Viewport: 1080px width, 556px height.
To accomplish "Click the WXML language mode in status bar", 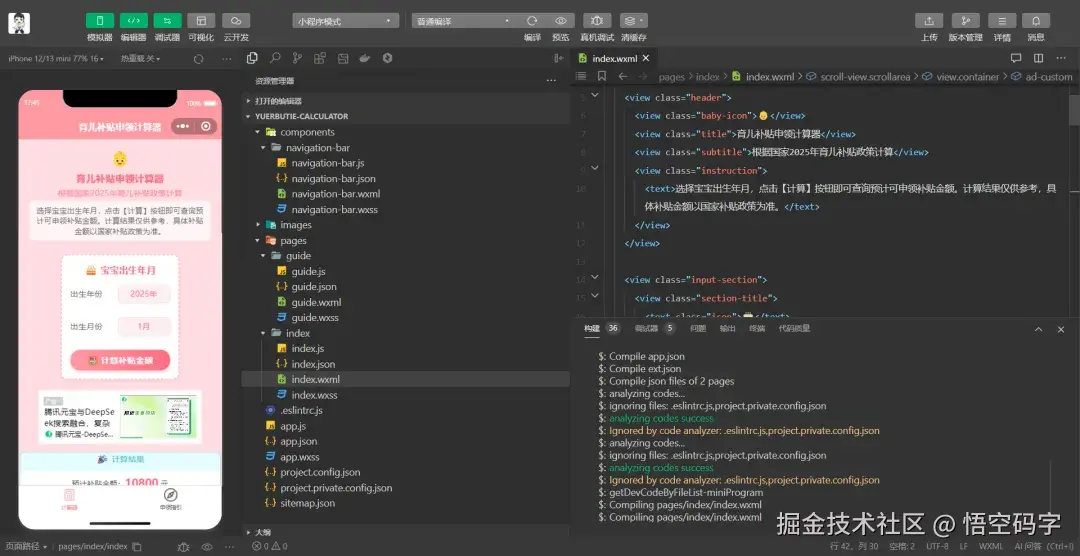I will 990,546.
